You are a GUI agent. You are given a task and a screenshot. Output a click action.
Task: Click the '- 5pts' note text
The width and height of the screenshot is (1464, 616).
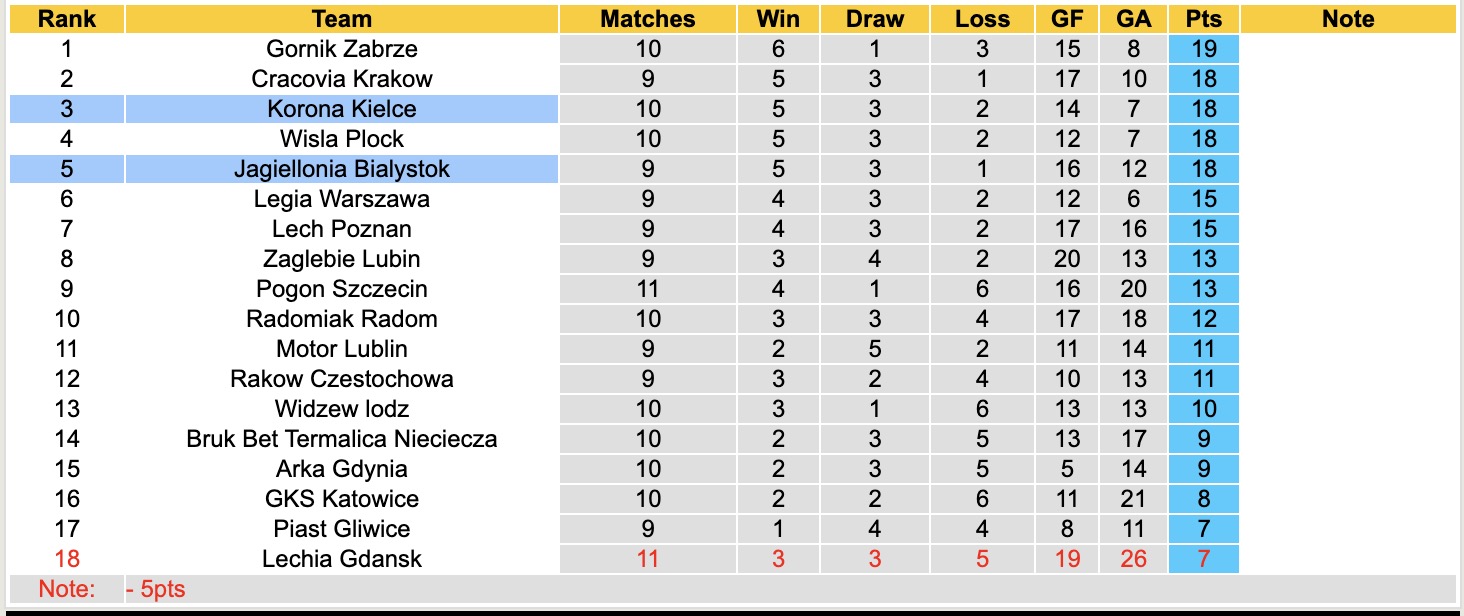156,589
